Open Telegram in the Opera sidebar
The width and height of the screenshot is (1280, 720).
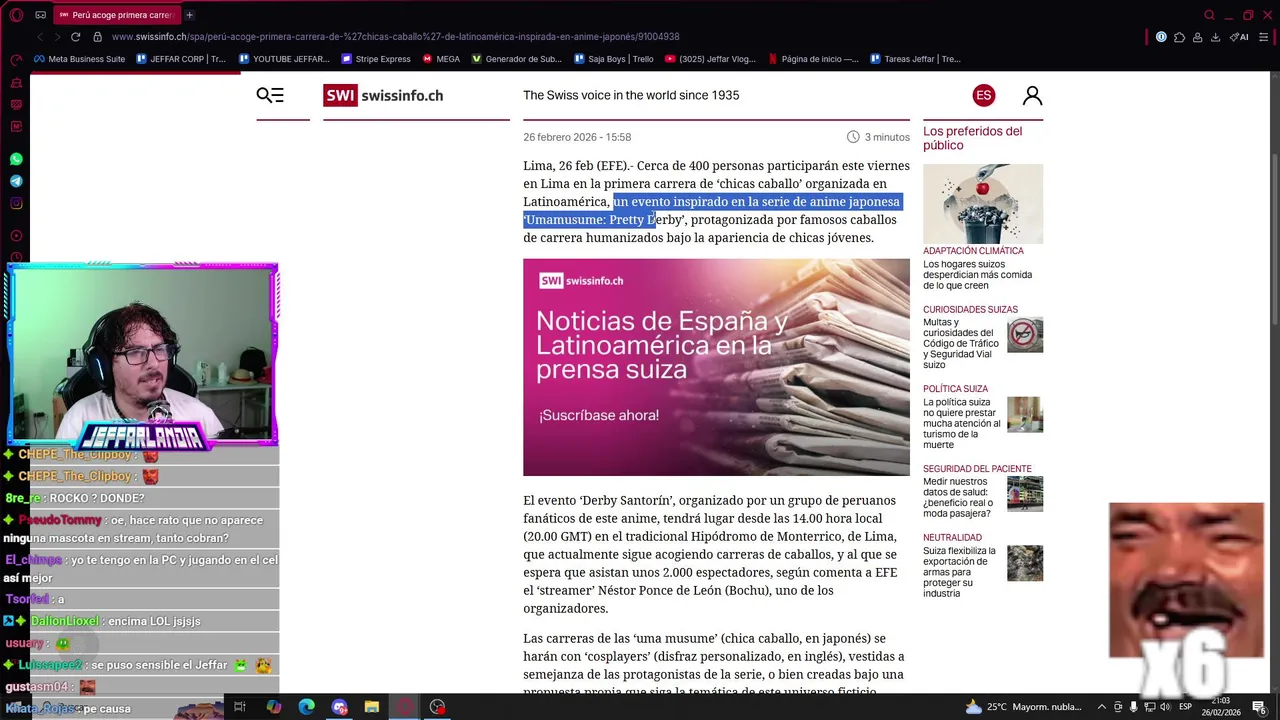tap(16, 181)
